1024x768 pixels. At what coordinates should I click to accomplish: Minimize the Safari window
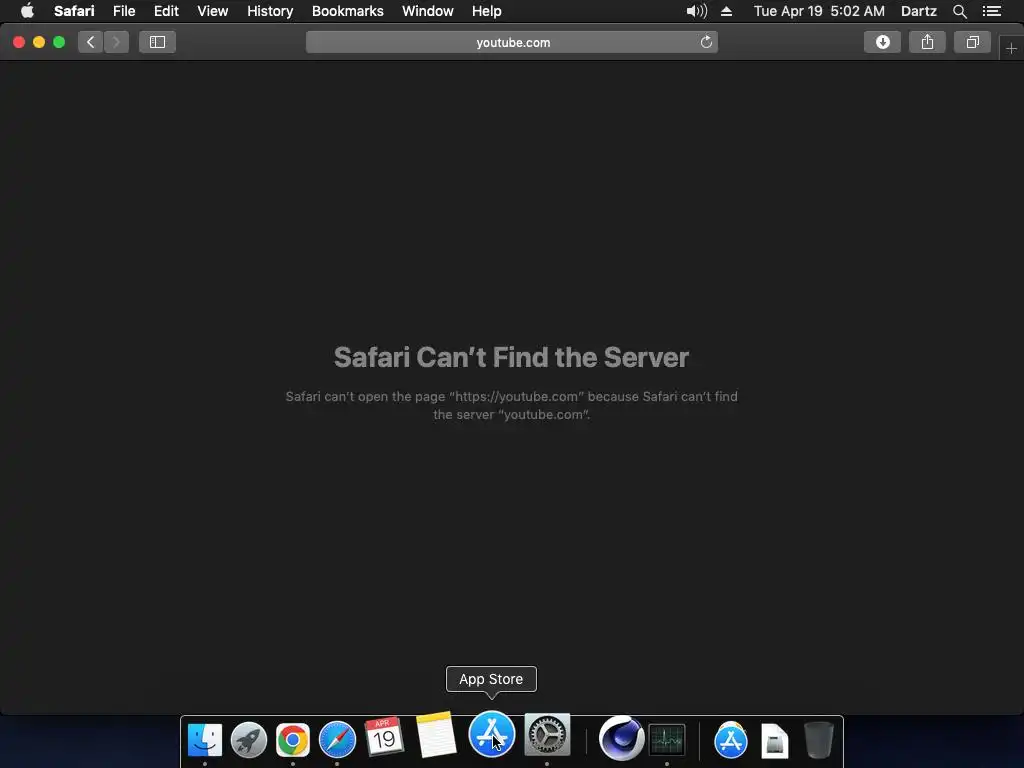click(x=39, y=42)
